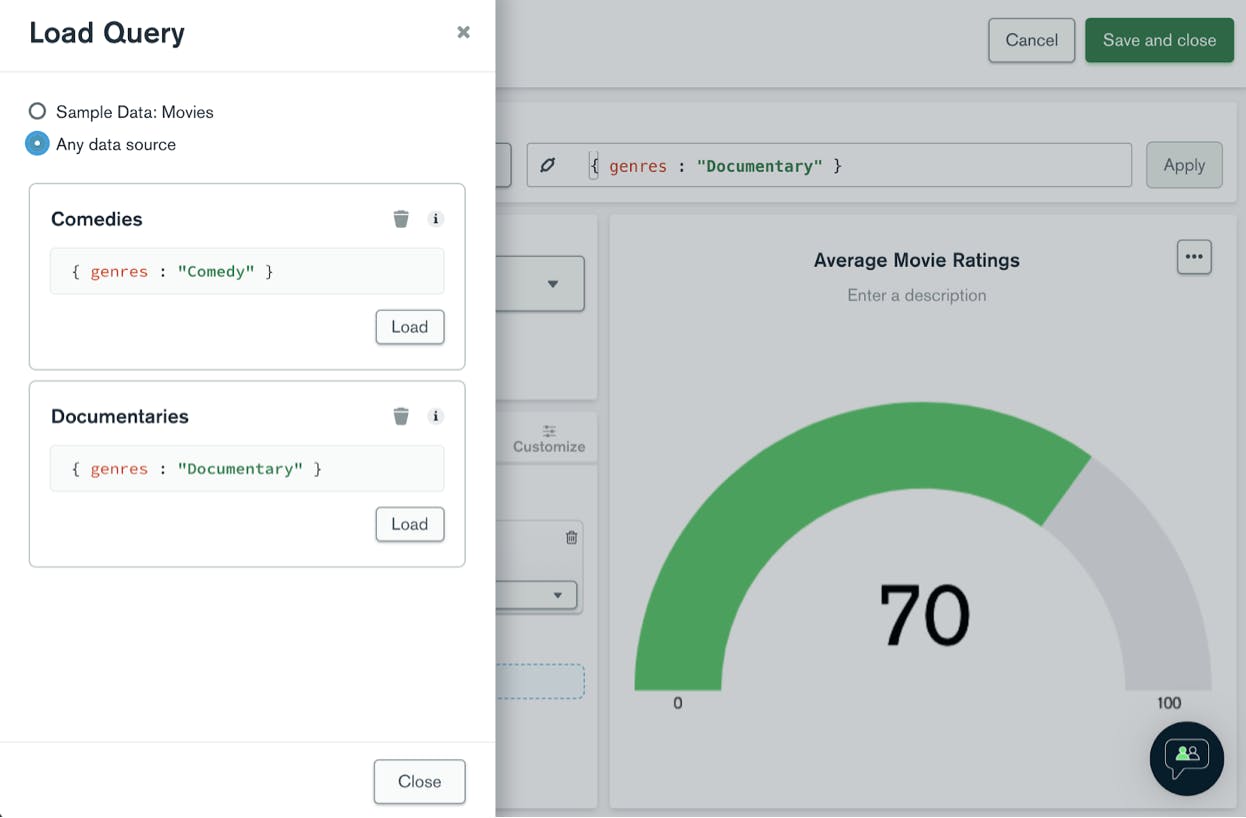
Task: View info for the Documentaries query
Action: pos(435,416)
